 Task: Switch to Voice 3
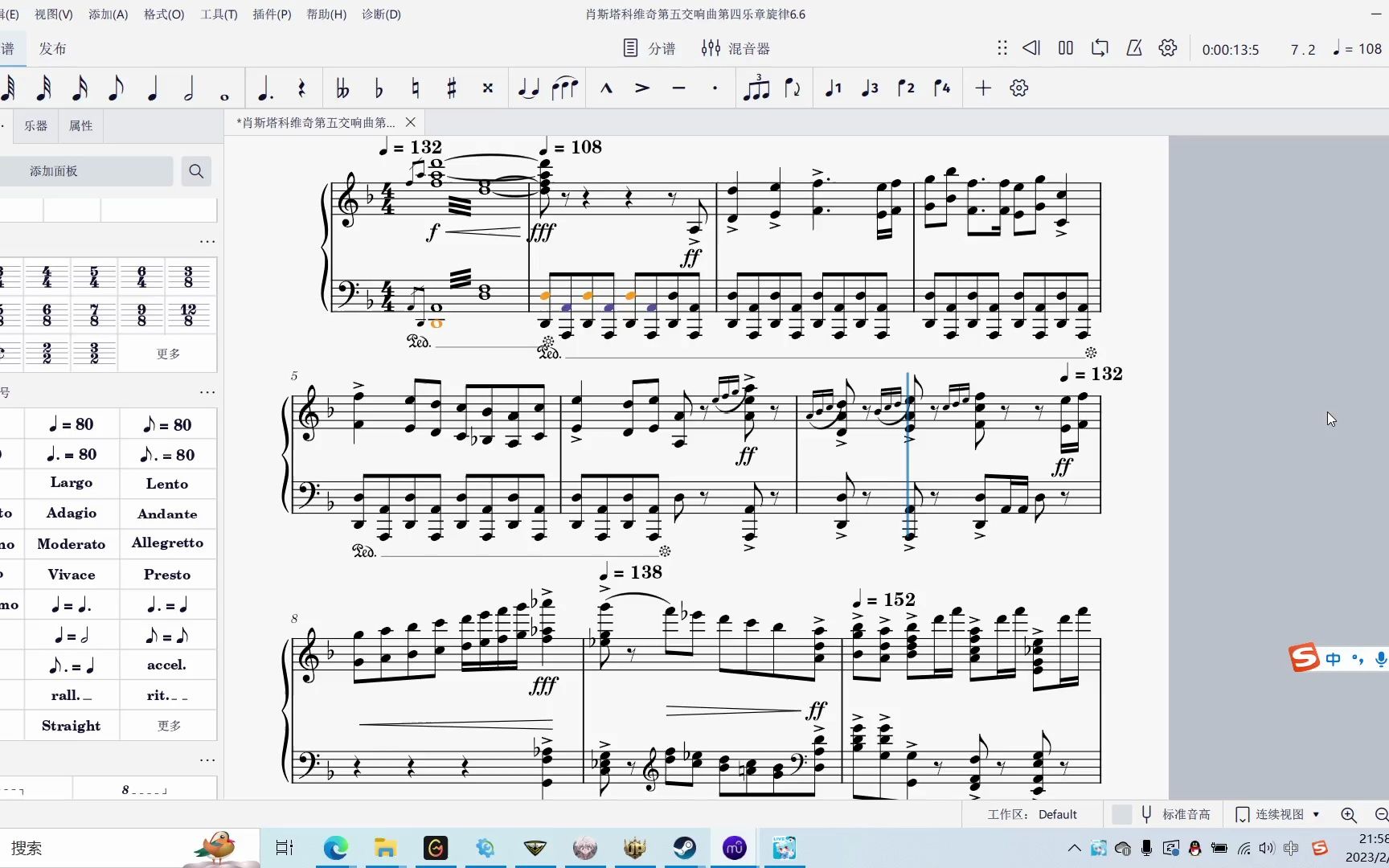pos(870,88)
